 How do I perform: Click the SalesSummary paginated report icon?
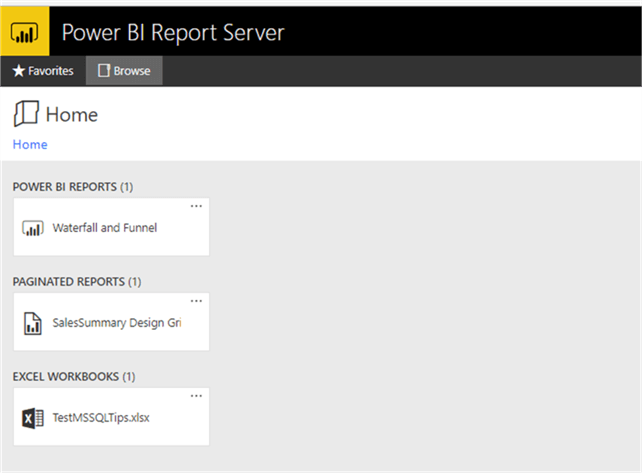[33, 324]
